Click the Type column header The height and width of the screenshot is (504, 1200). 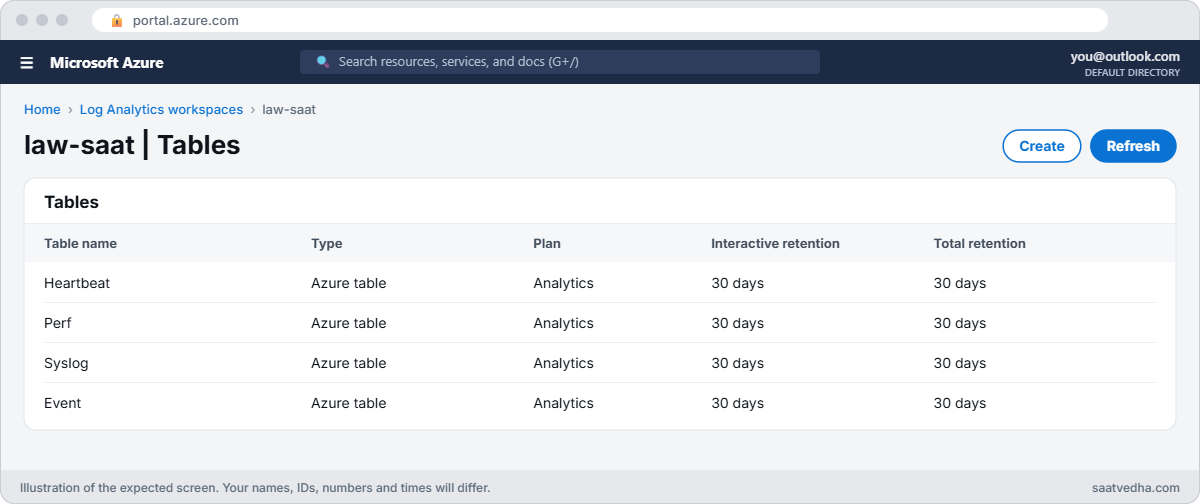pos(327,243)
